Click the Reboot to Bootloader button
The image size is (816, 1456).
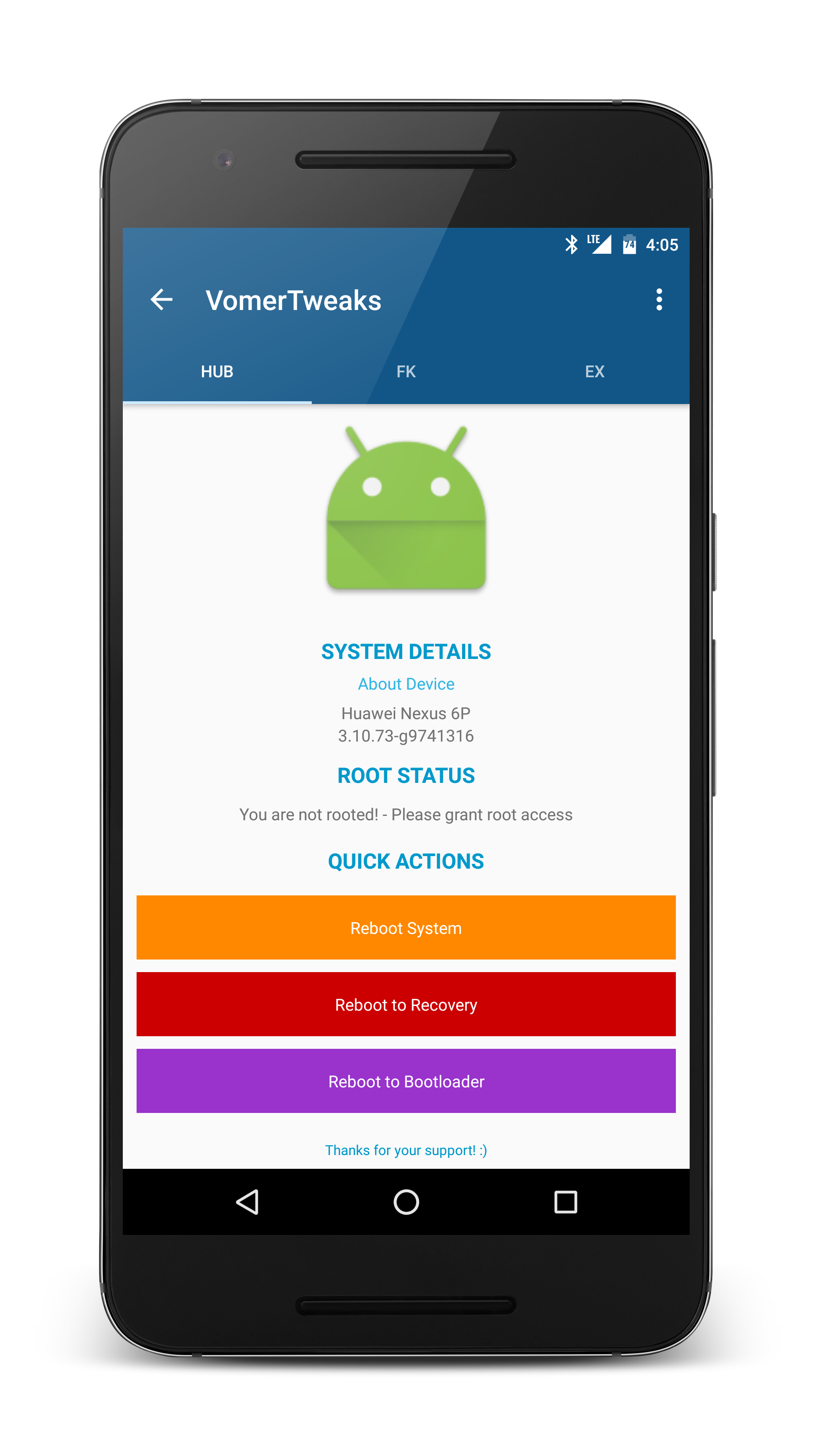[x=408, y=1082]
